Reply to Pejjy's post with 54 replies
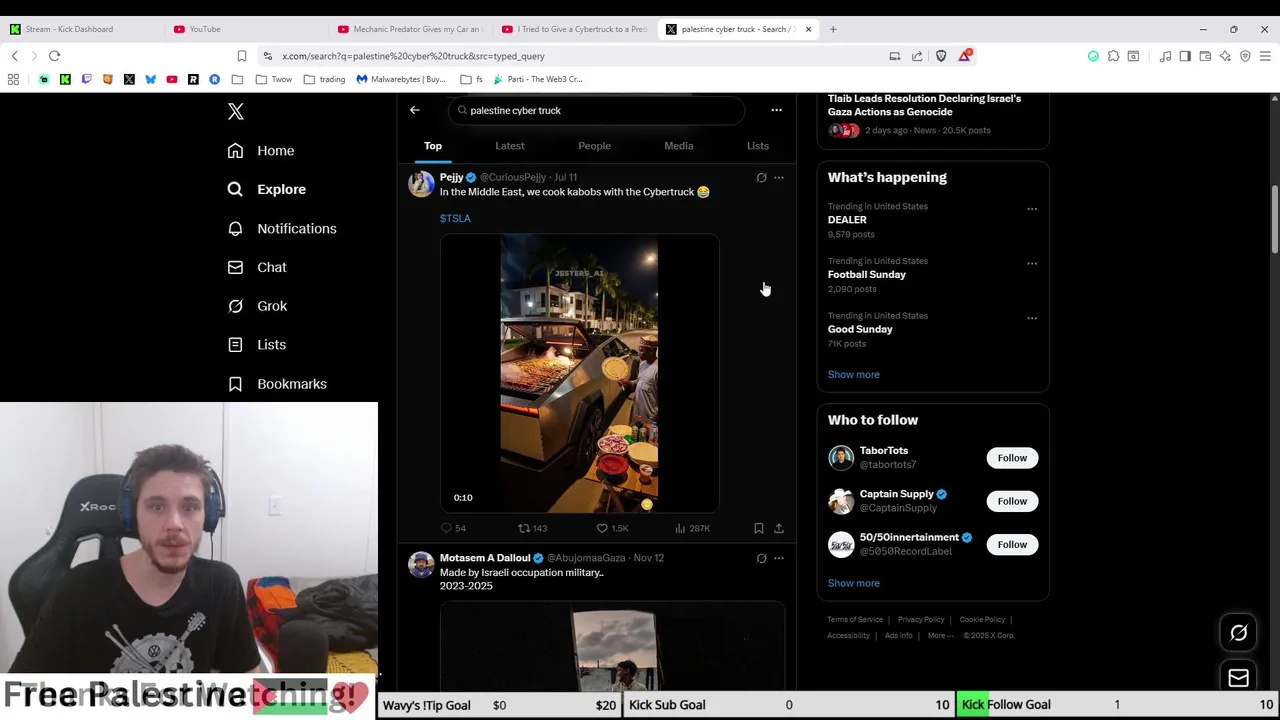The width and height of the screenshot is (1280, 720). coord(453,528)
